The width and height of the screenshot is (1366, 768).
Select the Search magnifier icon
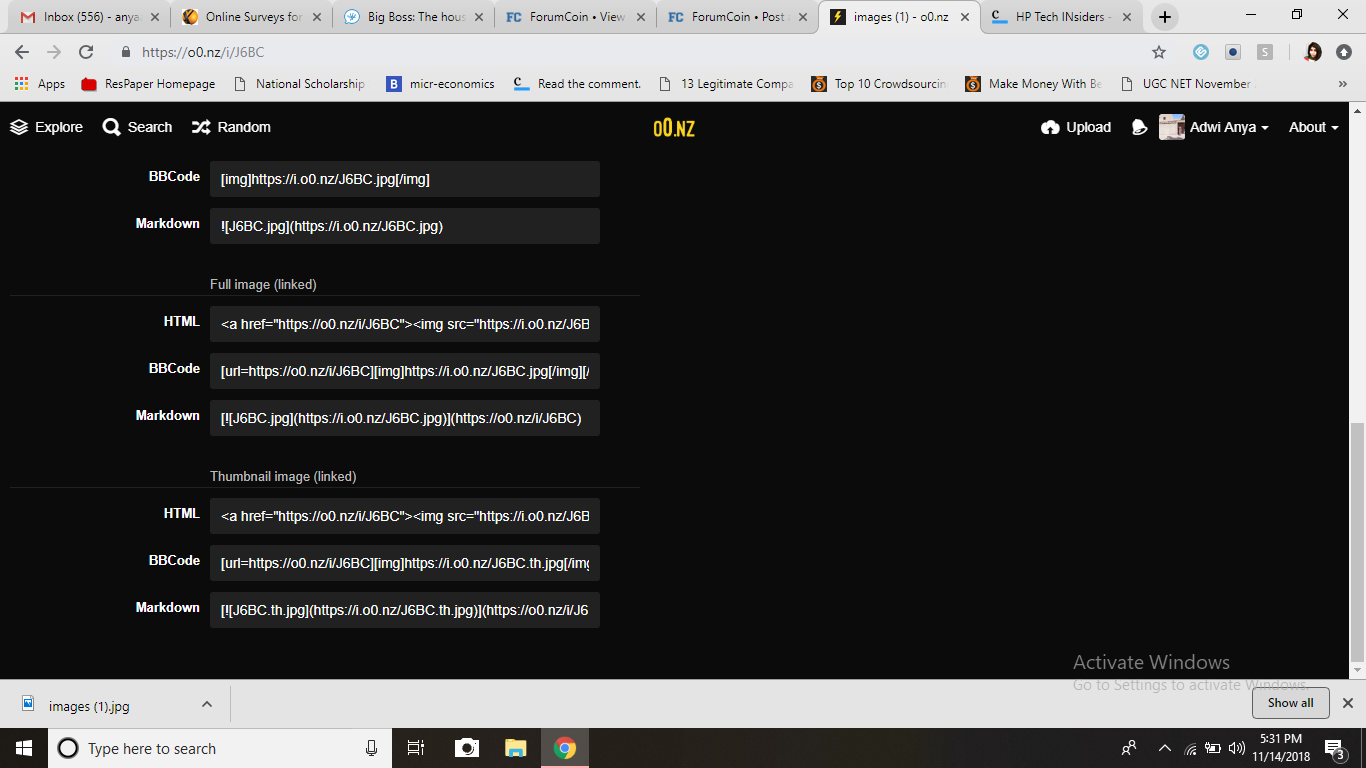point(110,127)
